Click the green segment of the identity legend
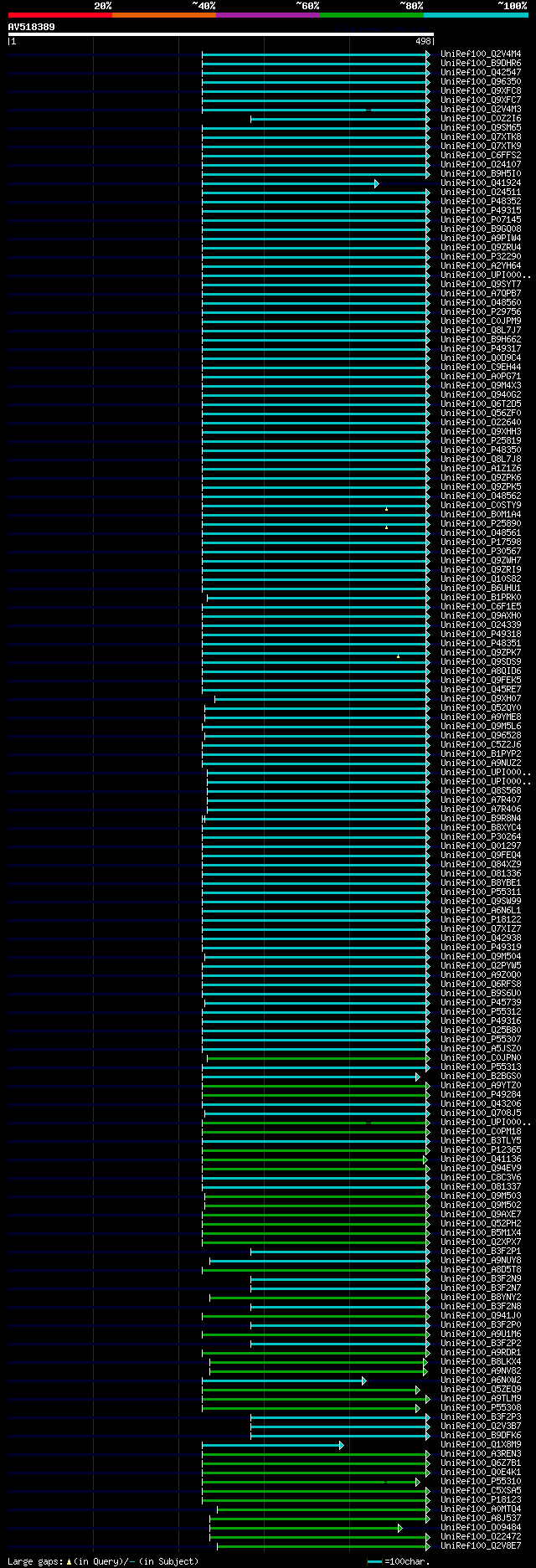The width and height of the screenshot is (536, 1568). 372,15
